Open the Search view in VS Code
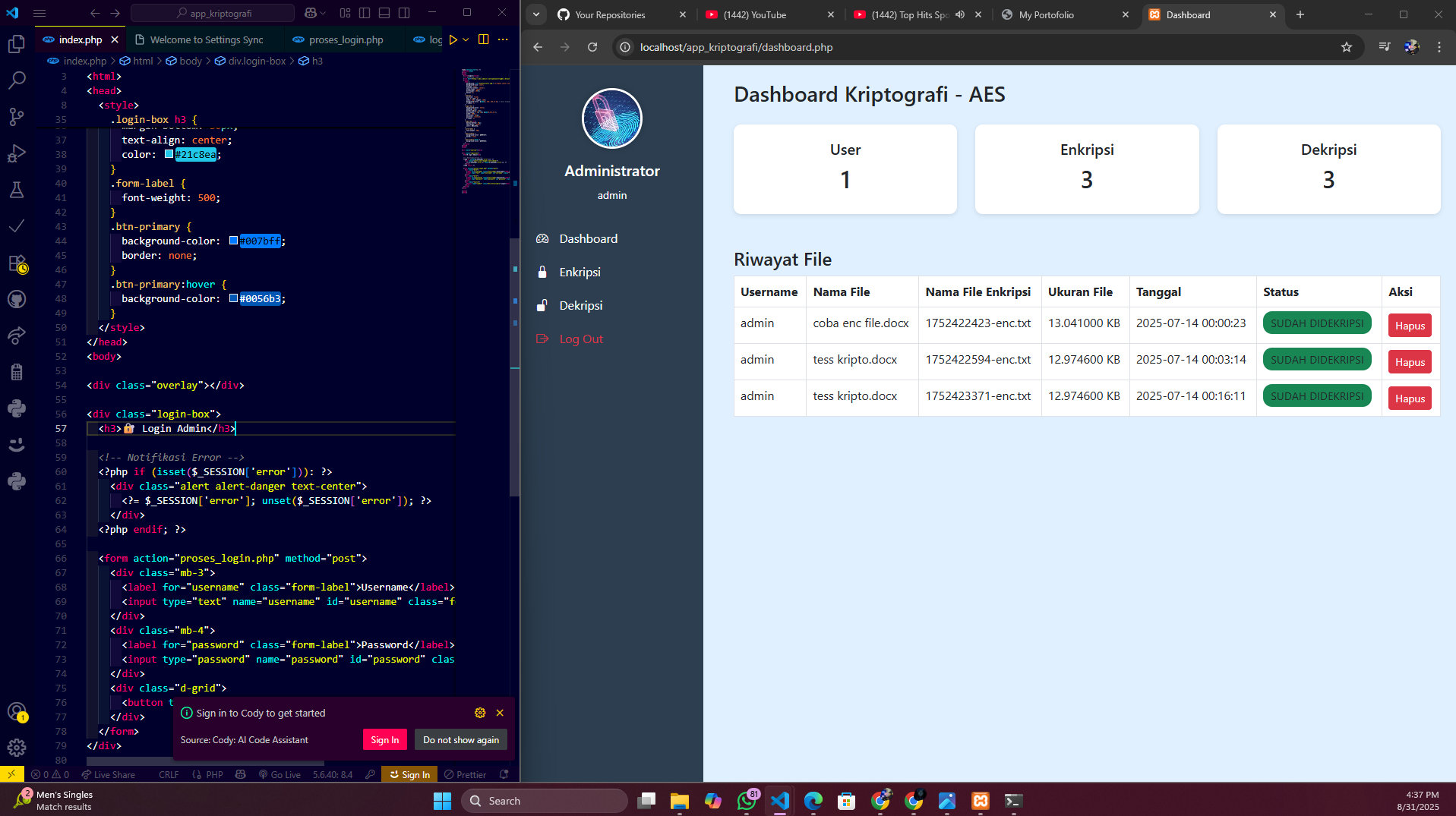This screenshot has height=816, width=1456. (x=17, y=80)
